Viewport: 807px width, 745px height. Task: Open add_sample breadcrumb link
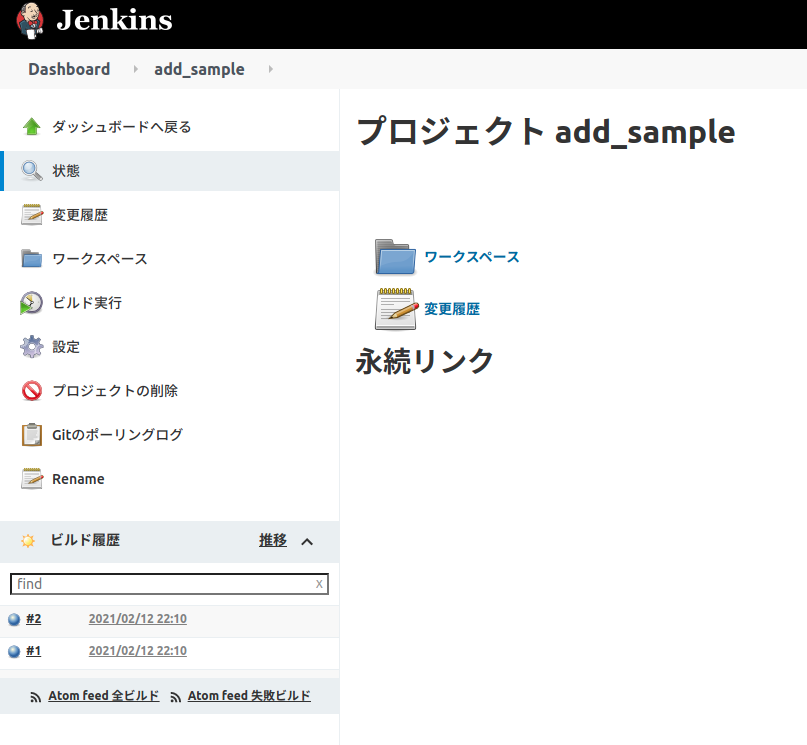tap(199, 69)
